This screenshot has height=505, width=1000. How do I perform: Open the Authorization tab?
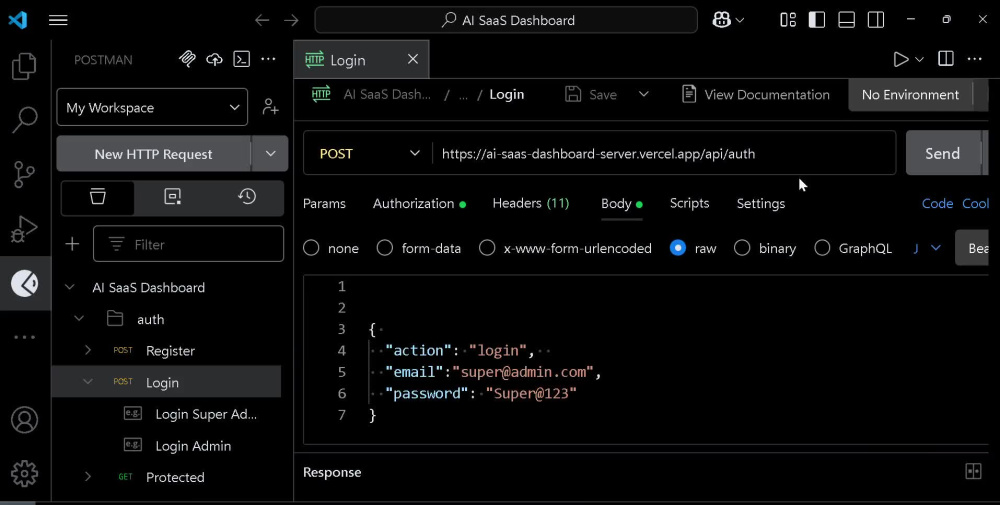click(419, 203)
